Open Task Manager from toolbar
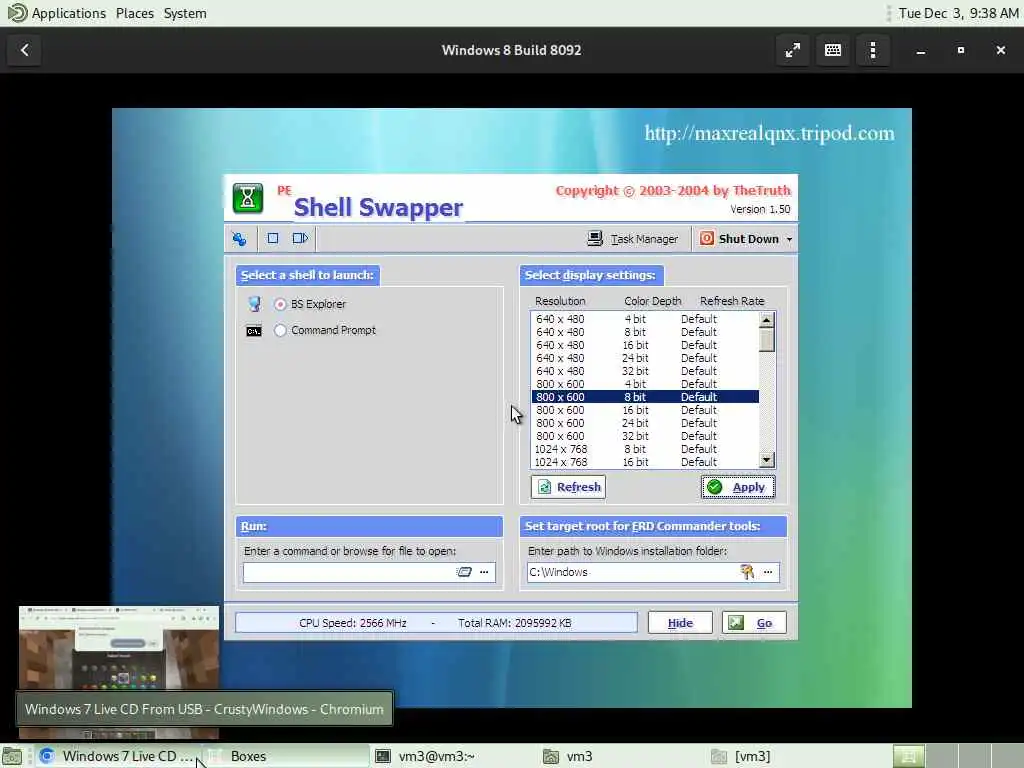The height and width of the screenshot is (768, 1024). tap(632, 239)
